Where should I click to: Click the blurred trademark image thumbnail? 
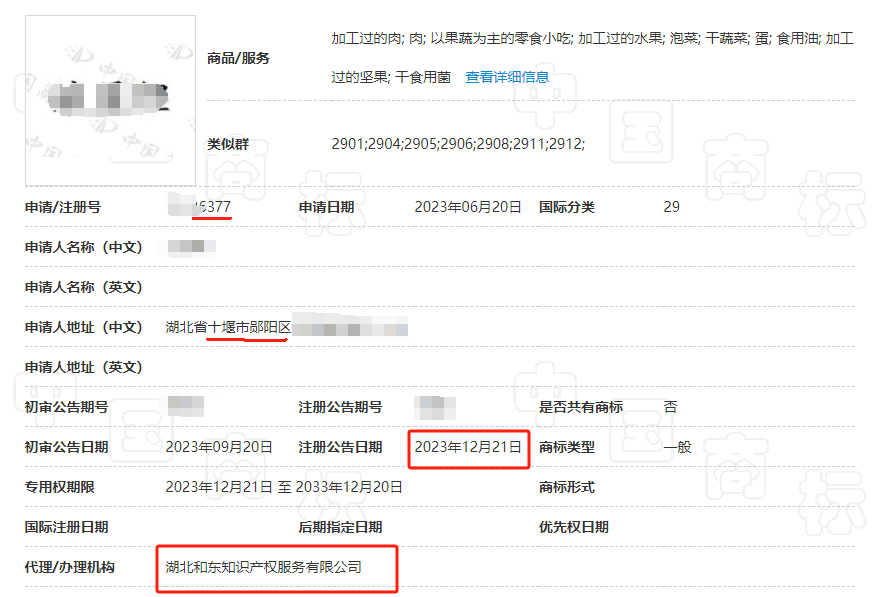pos(110,99)
